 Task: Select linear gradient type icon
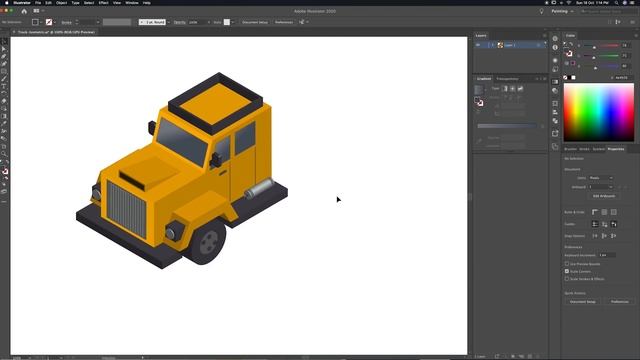click(x=505, y=89)
